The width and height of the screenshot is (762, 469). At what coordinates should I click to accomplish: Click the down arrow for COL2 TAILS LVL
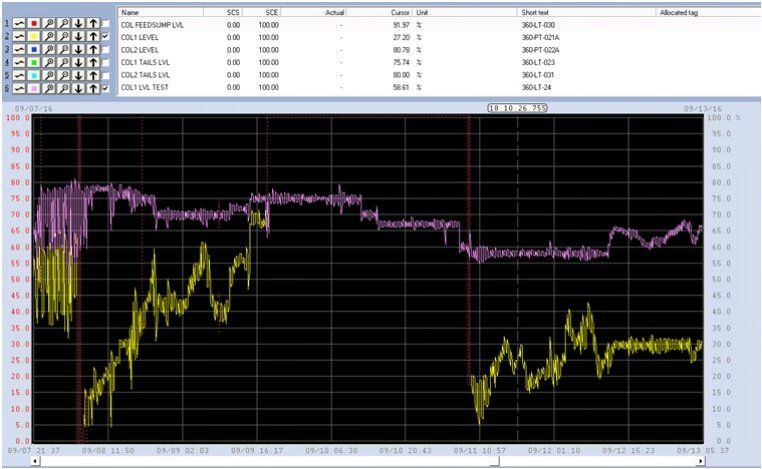pos(78,76)
